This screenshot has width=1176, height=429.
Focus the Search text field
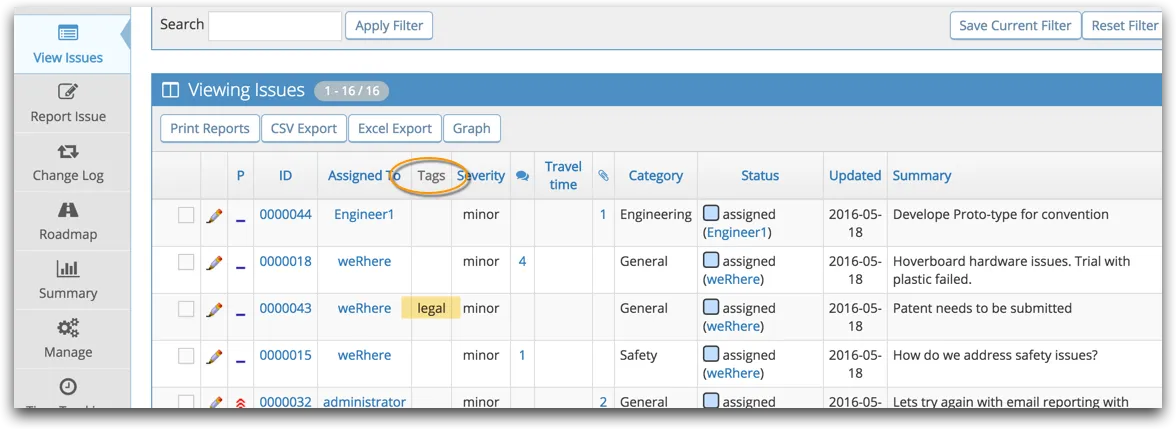pyautogui.click(x=274, y=26)
